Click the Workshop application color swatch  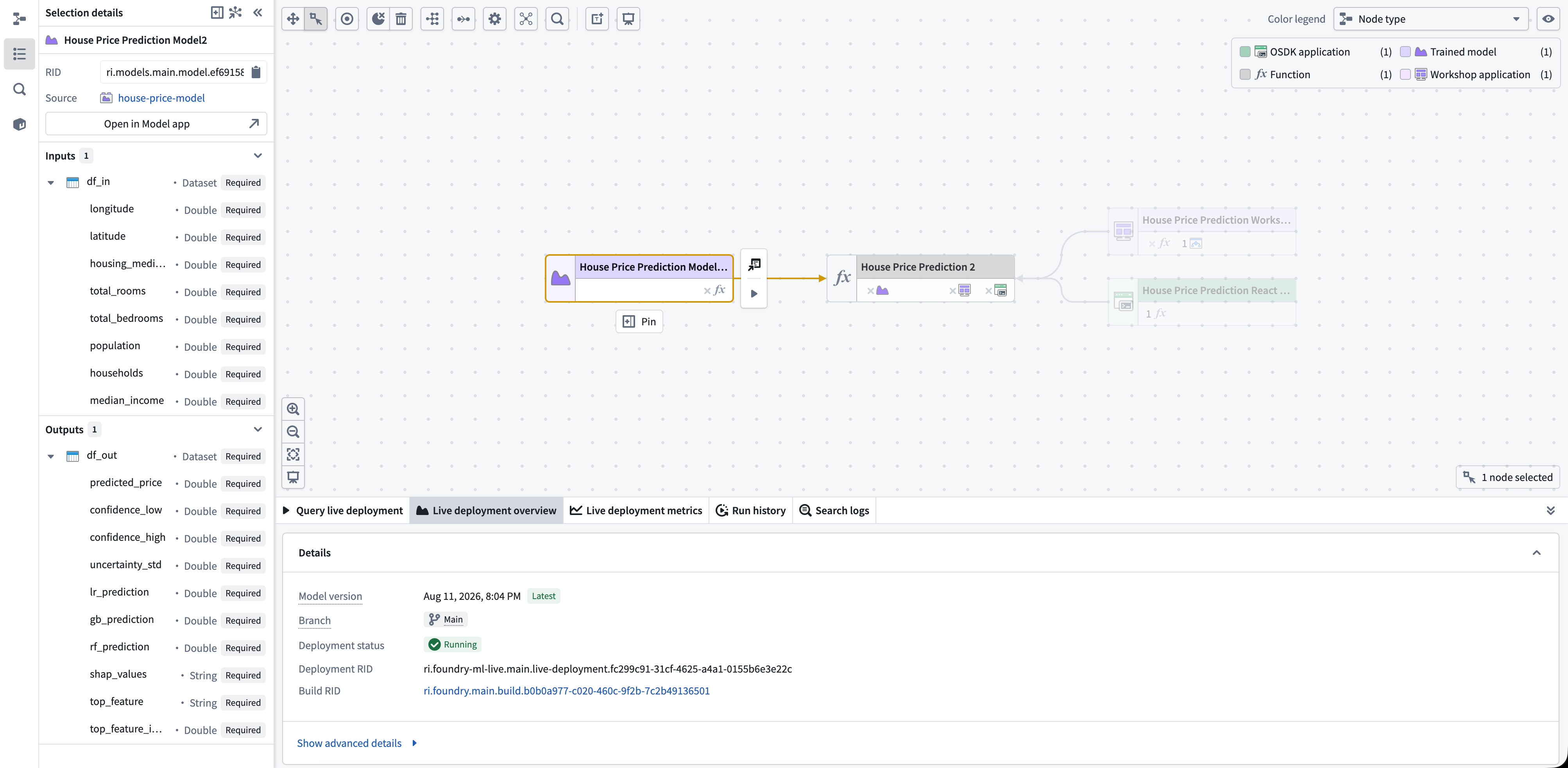1405,74
